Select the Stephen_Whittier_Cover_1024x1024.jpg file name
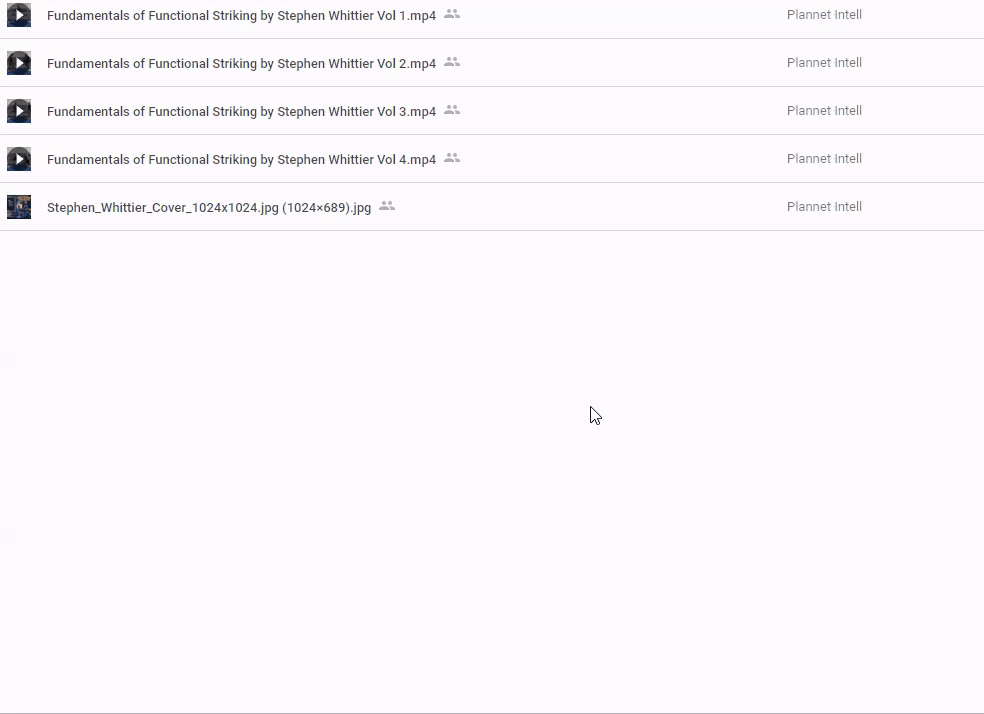The image size is (984, 714). [x=209, y=208]
